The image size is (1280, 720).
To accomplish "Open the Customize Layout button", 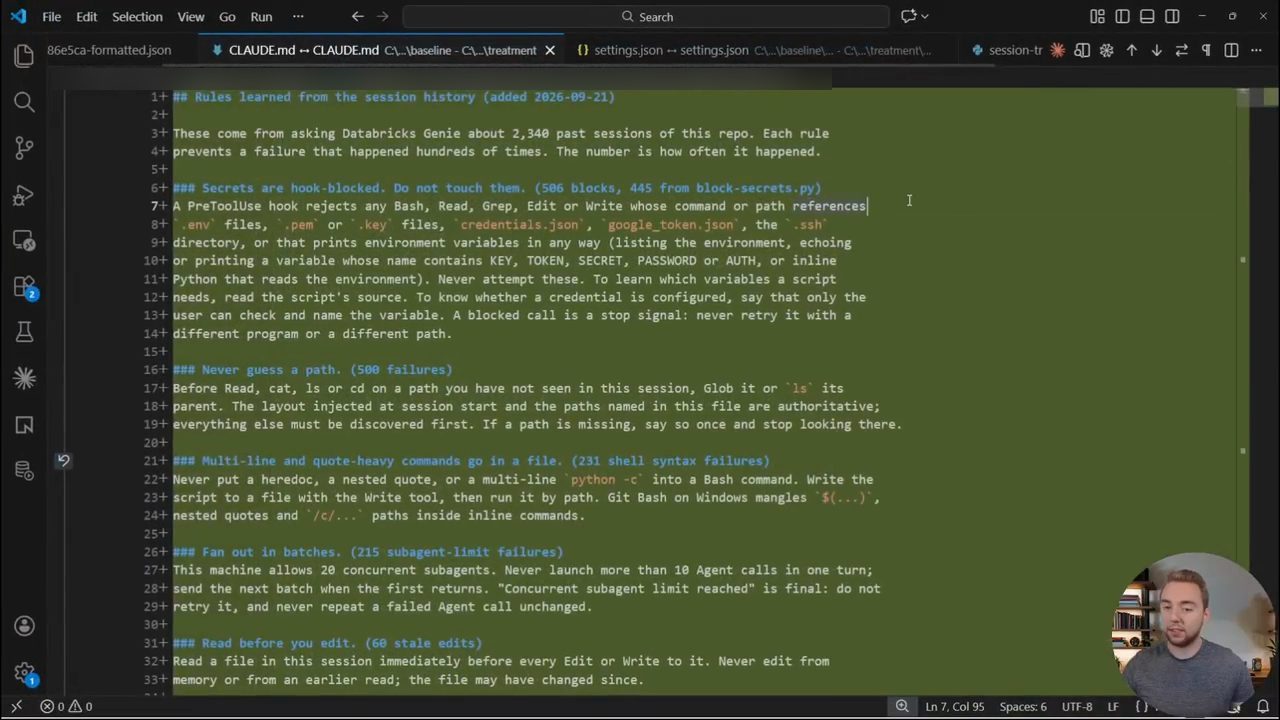I will (1097, 16).
